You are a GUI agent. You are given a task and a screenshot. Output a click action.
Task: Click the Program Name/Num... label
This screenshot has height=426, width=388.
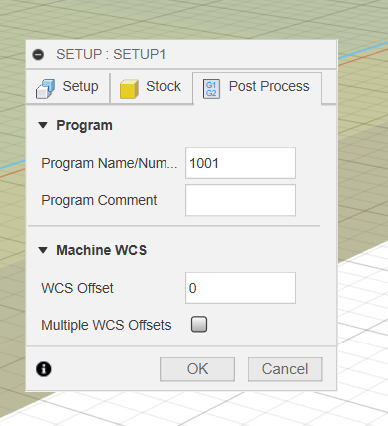click(109, 163)
